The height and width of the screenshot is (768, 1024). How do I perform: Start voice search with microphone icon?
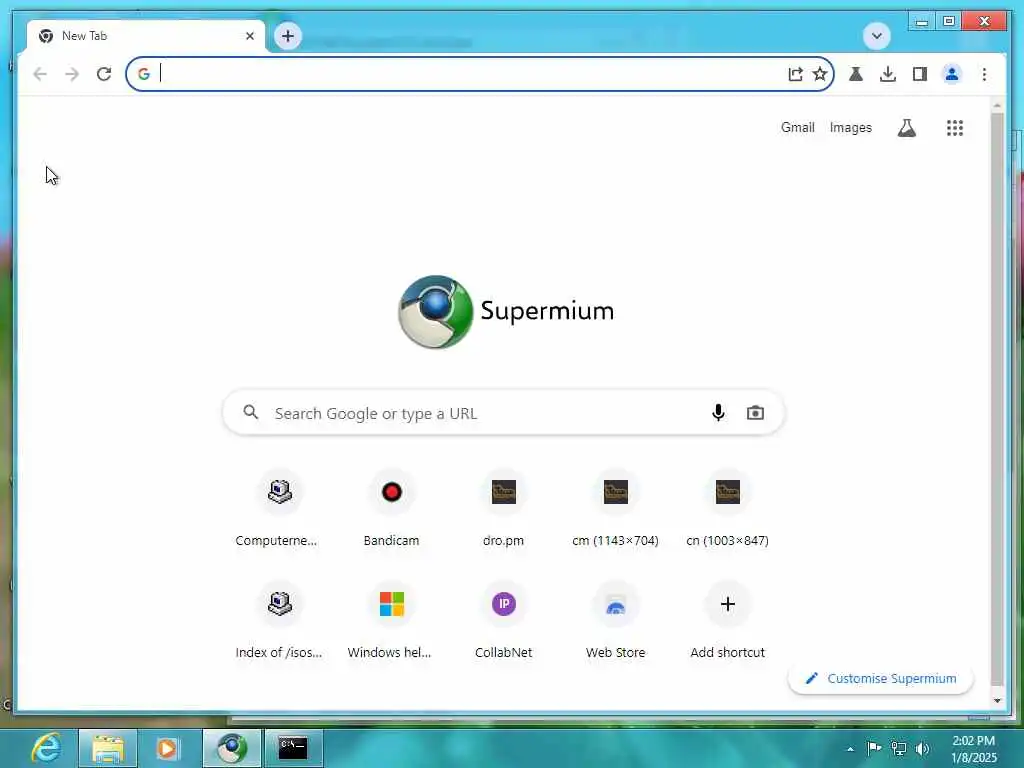click(718, 413)
